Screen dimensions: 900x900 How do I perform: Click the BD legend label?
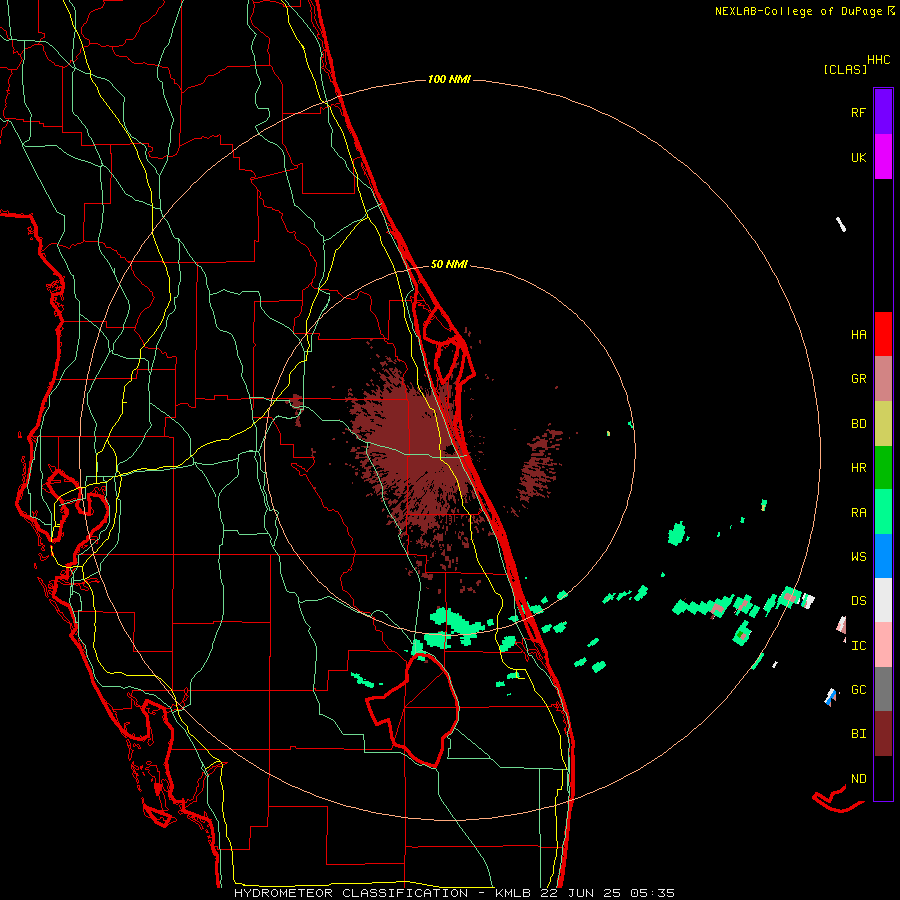pyautogui.click(x=858, y=424)
